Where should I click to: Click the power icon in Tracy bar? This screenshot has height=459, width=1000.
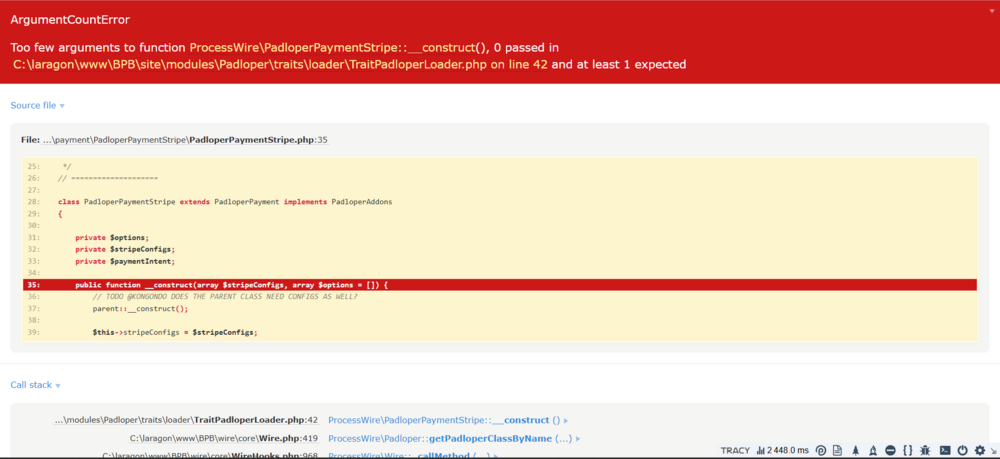pyautogui.click(x=962, y=451)
